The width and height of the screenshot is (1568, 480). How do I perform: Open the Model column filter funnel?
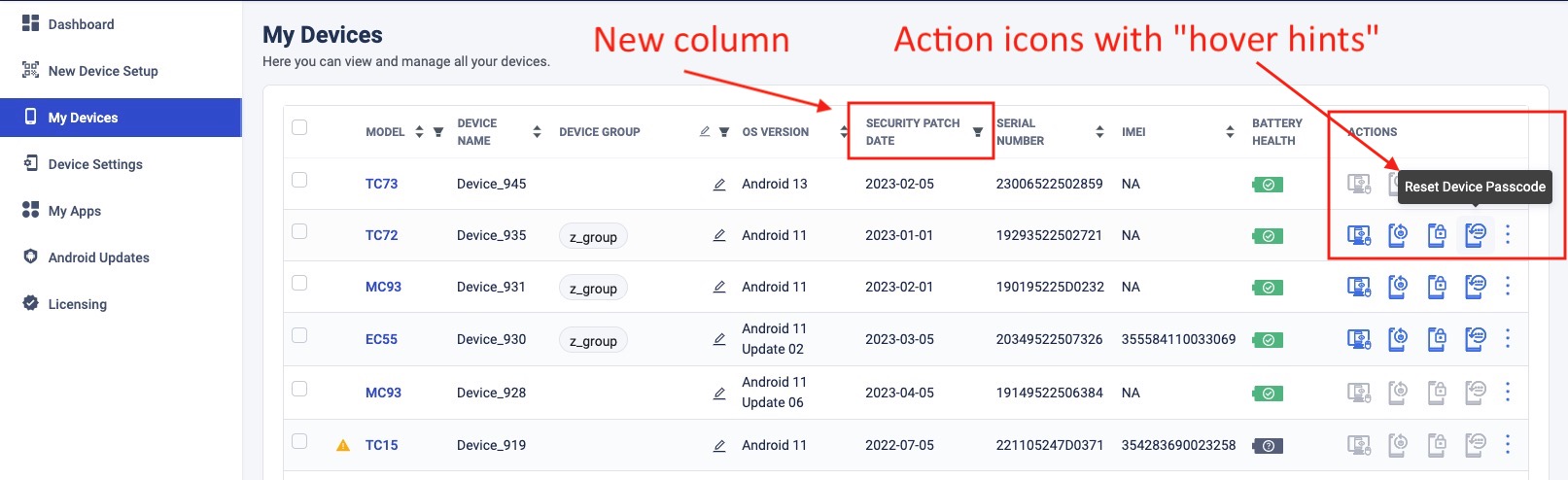point(438,132)
